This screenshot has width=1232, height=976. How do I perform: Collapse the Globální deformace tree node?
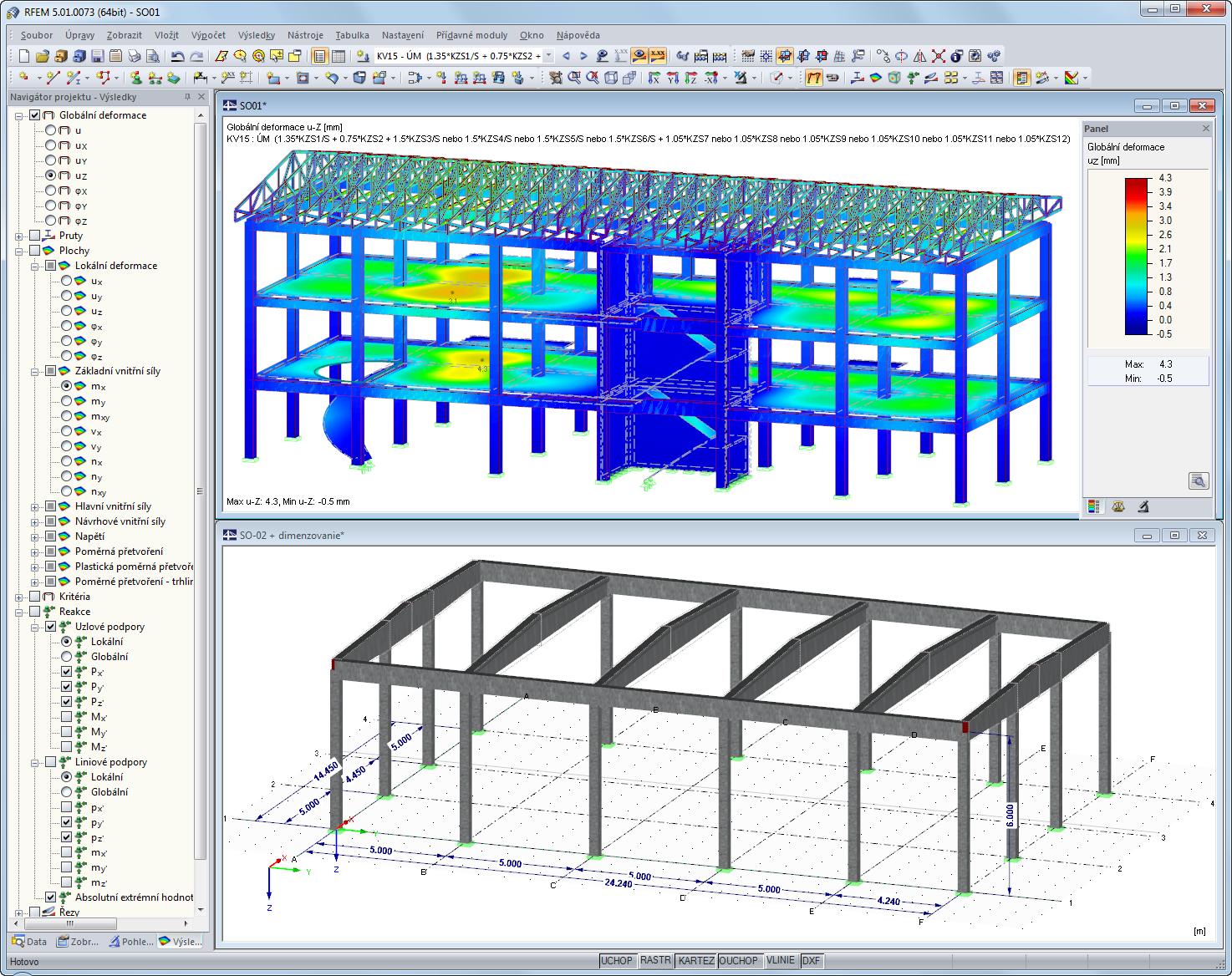point(19,116)
